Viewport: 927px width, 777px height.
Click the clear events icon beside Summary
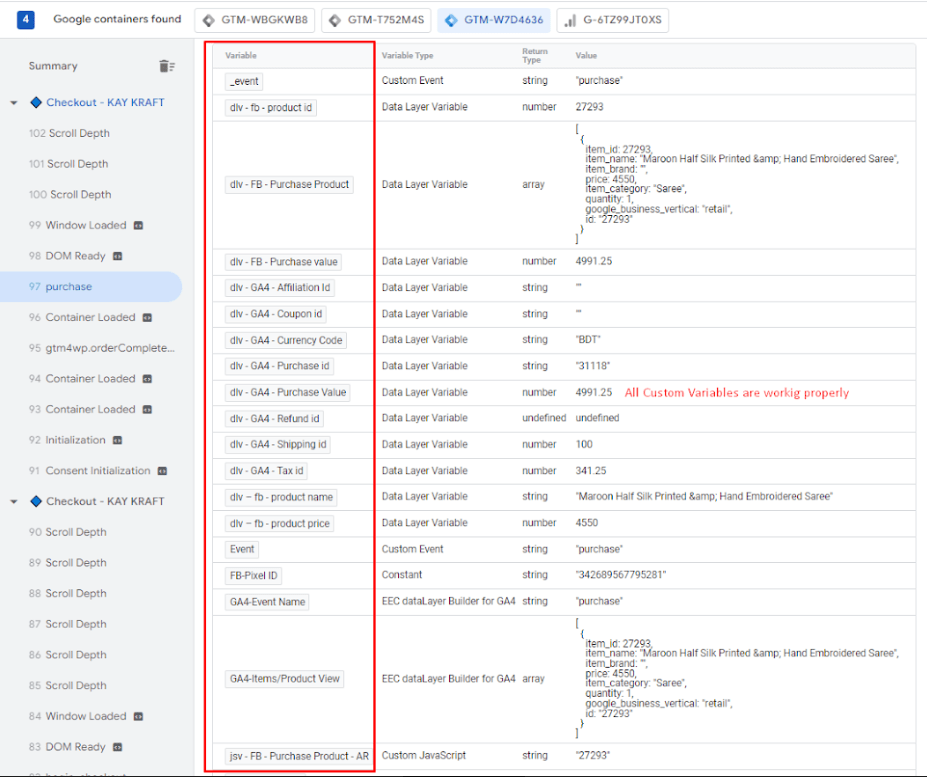tap(167, 66)
